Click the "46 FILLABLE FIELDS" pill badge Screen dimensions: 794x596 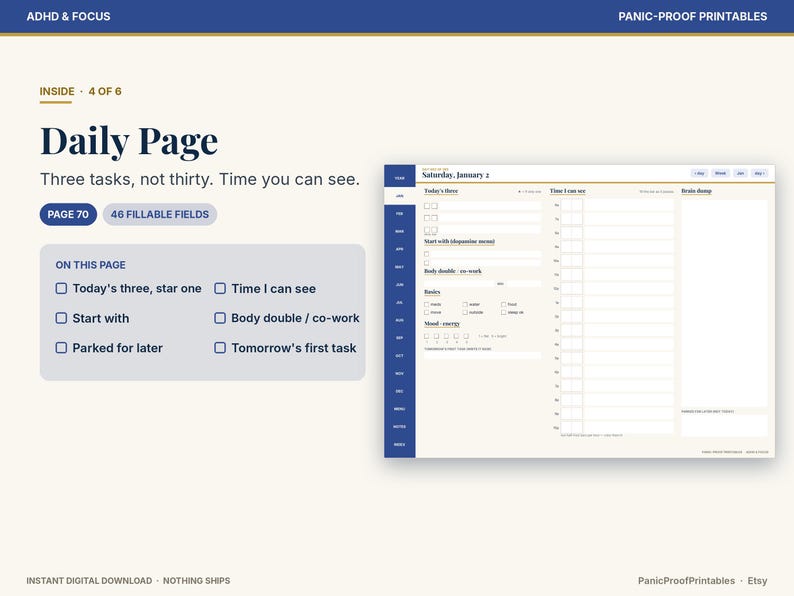click(x=160, y=214)
